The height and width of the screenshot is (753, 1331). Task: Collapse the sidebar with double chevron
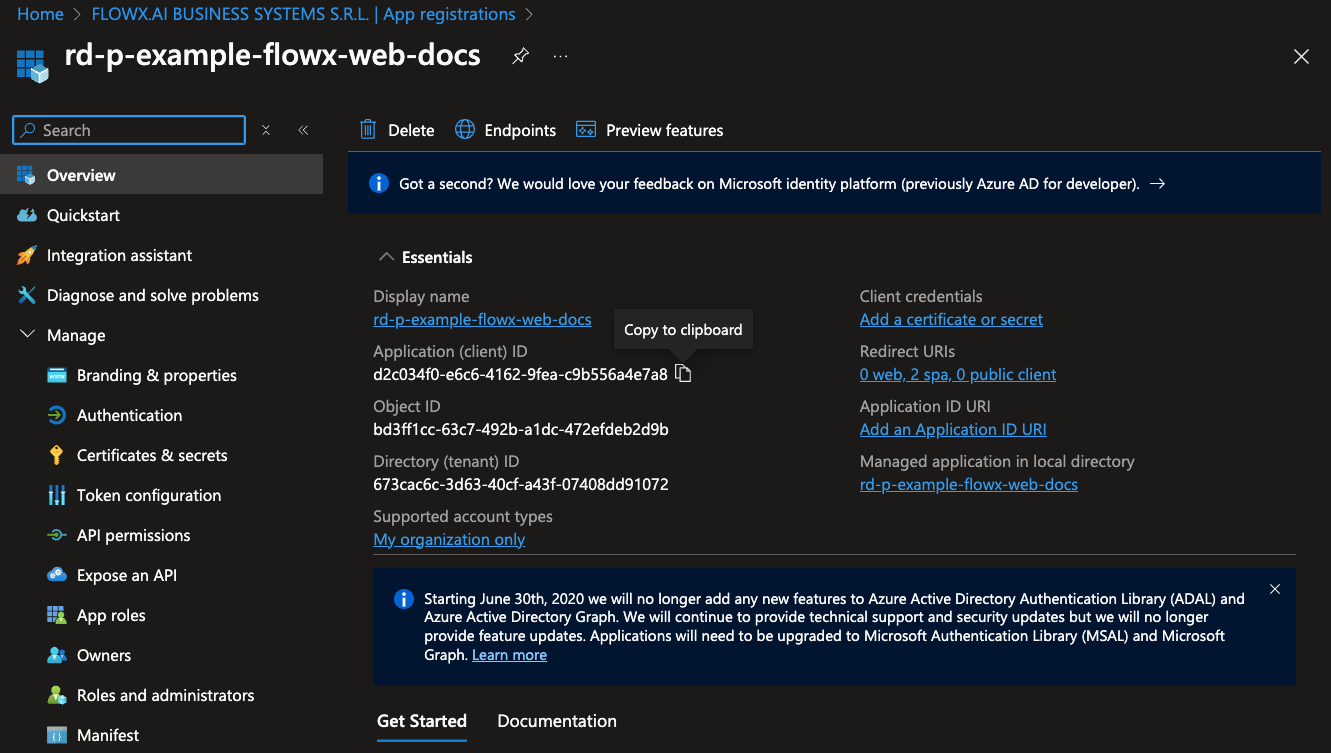click(x=303, y=130)
